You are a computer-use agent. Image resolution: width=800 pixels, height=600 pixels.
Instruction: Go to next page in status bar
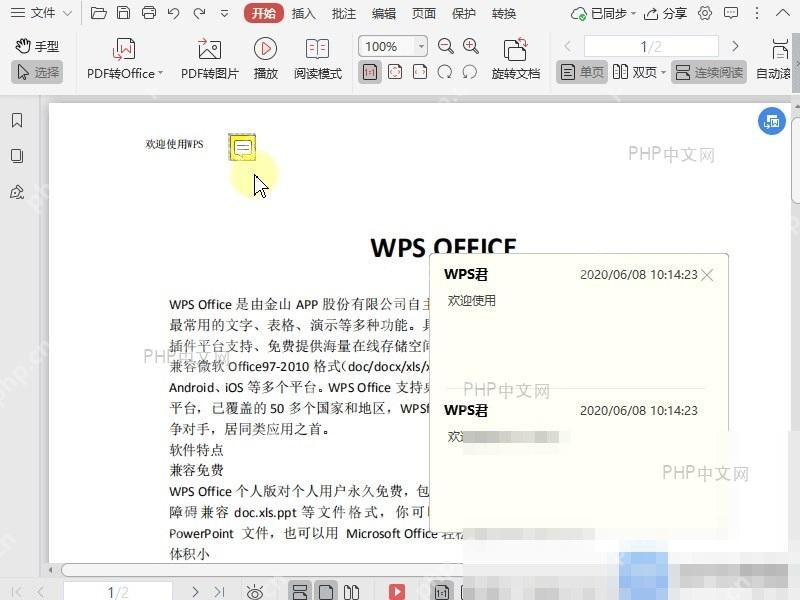(195, 592)
